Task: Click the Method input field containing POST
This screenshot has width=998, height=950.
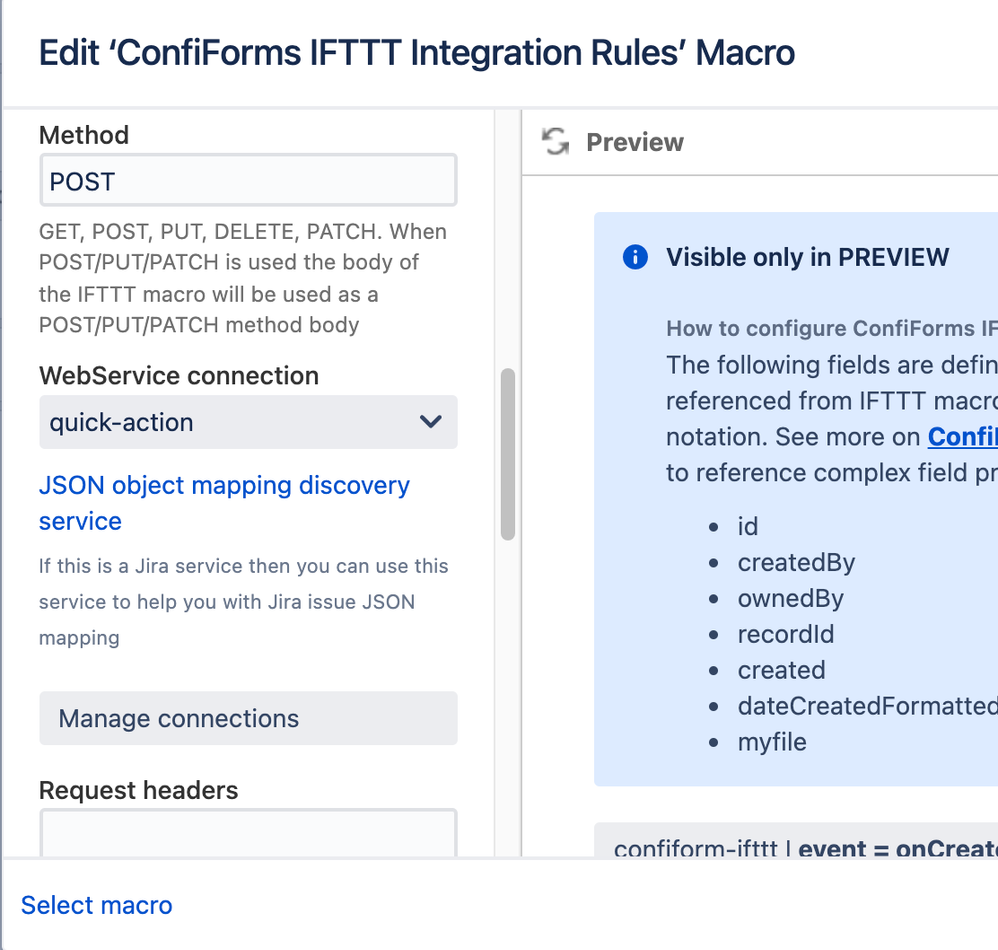Action: point(248,180)
